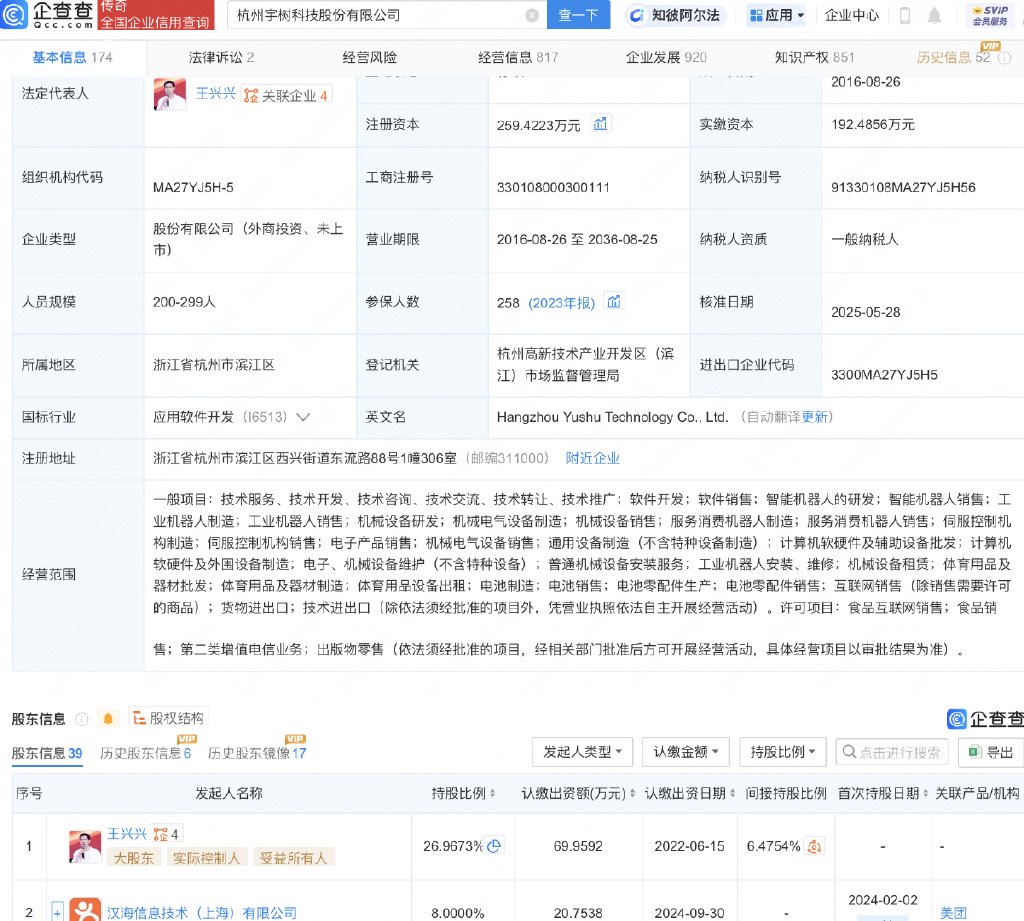This screenshot has width=1024, height=921.
Task: Select taxpayer ID 91330108MA27YJ5H56
Action: (903, 187)
